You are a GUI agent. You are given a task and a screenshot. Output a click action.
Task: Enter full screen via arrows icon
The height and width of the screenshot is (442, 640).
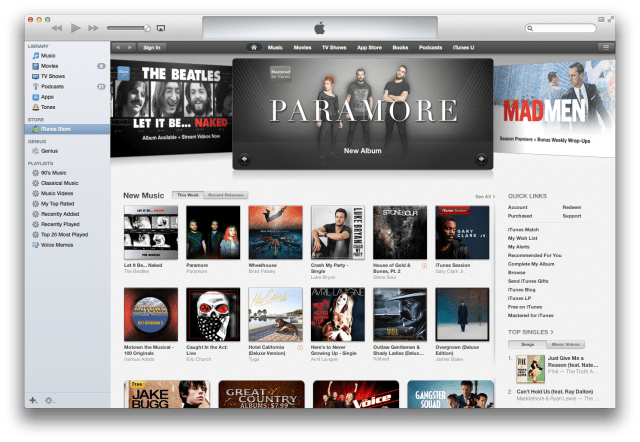(x=611, y=19)
